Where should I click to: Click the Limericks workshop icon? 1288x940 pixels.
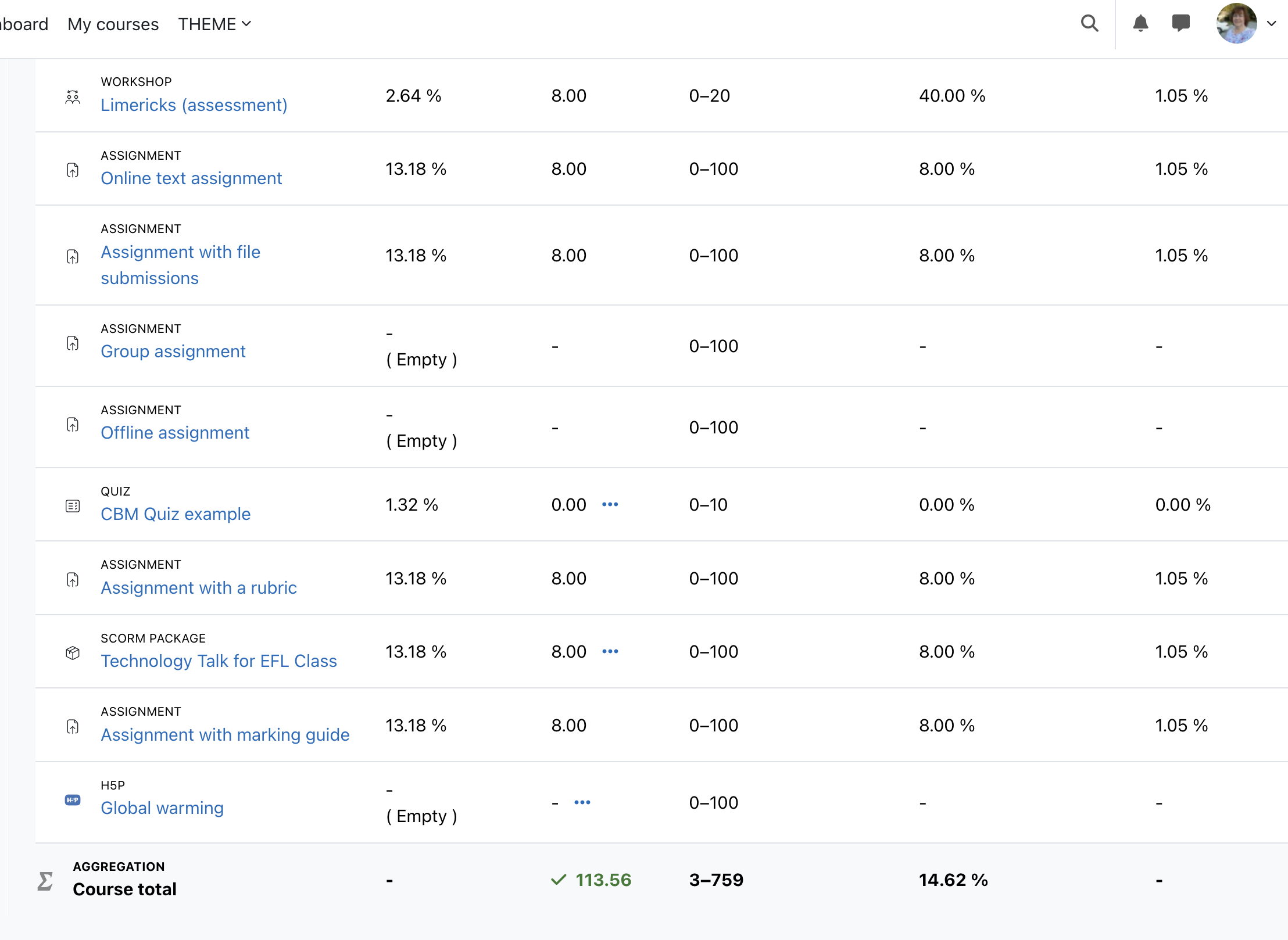[73, 96]
